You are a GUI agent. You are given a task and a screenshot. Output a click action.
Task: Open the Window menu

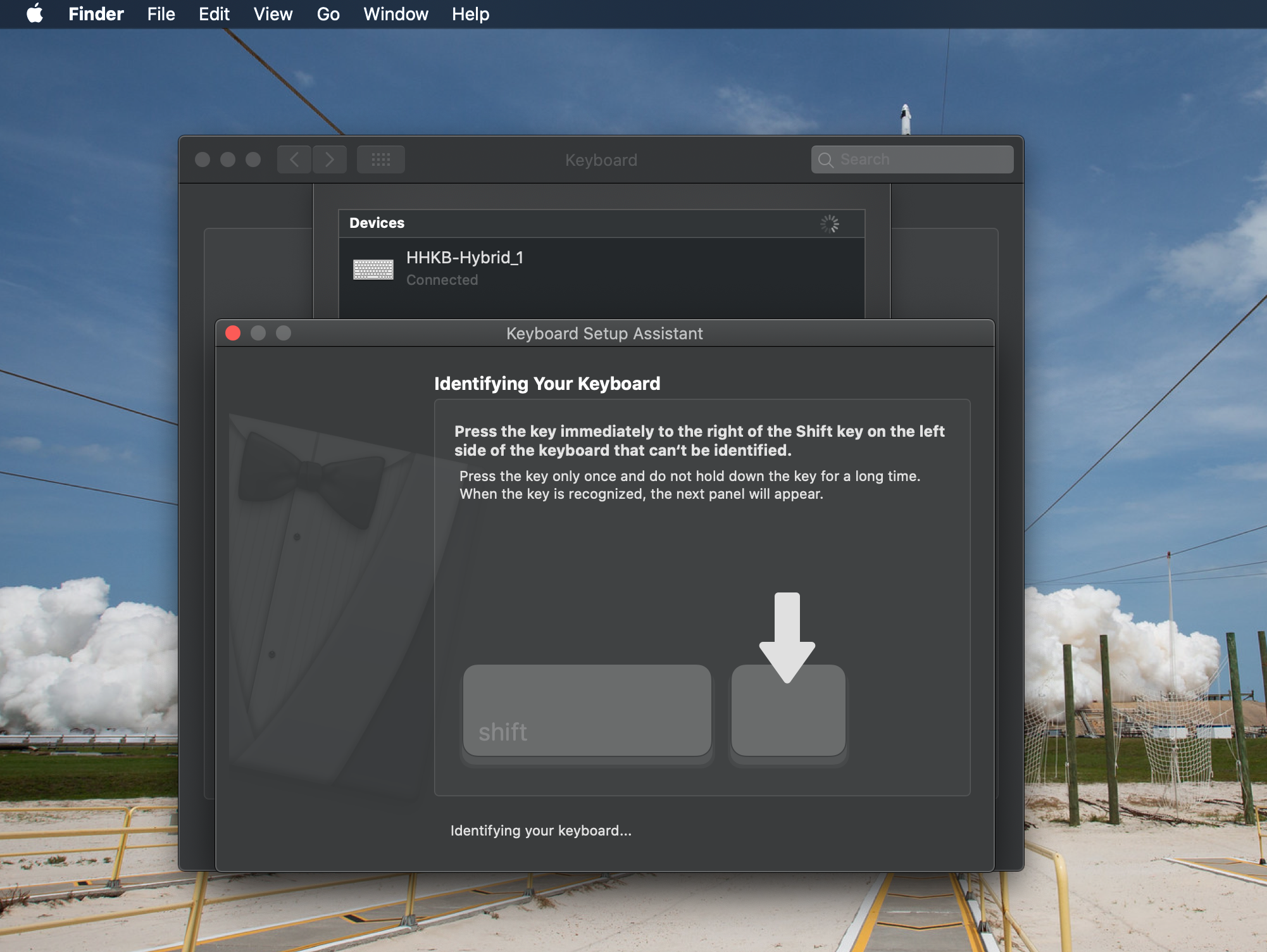396,14
